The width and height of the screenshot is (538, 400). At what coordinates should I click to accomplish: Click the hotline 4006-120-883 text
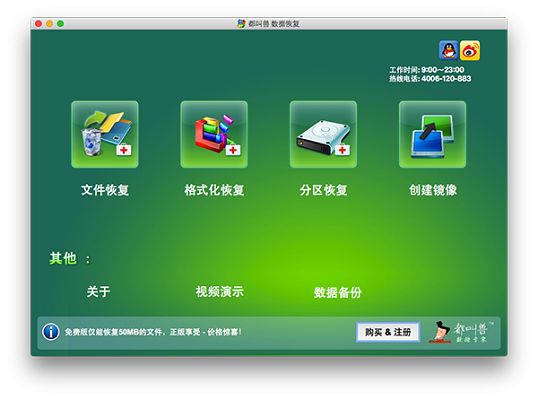430,79
